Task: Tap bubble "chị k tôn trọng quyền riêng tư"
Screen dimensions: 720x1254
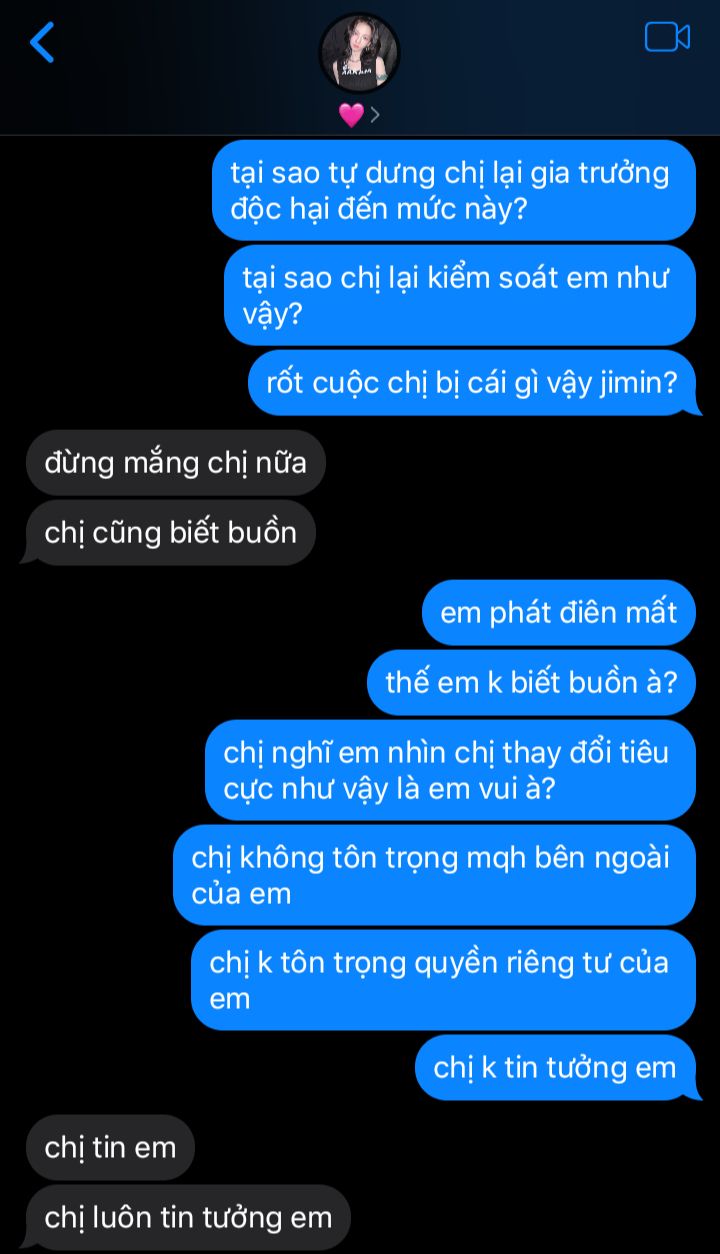Action: (x=444, y=980)
